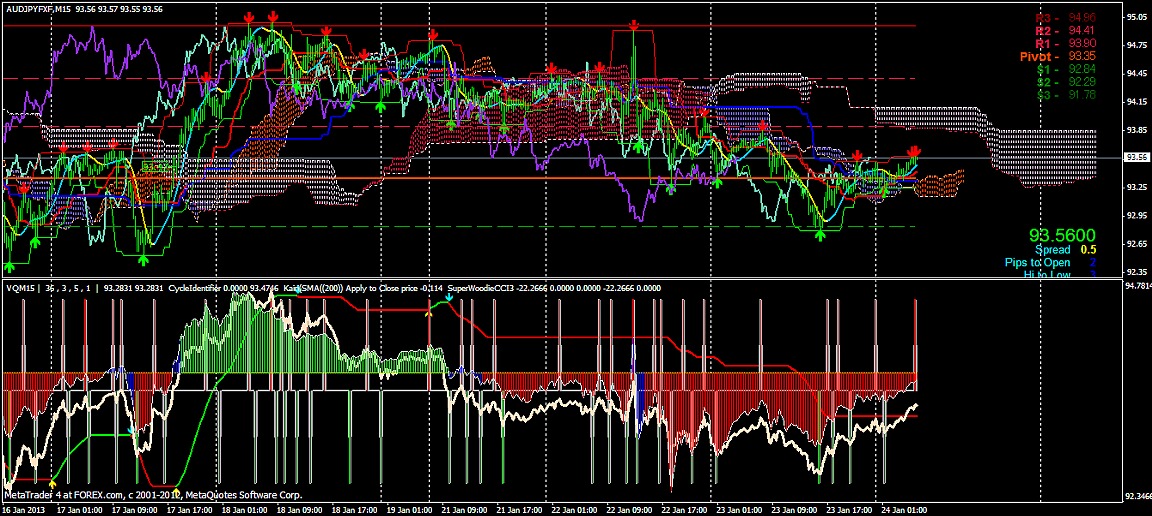Click the red down arrow atop the tall spike near 22 Jan 09:00
This screenshot has width=1152, height=516.
633,26
